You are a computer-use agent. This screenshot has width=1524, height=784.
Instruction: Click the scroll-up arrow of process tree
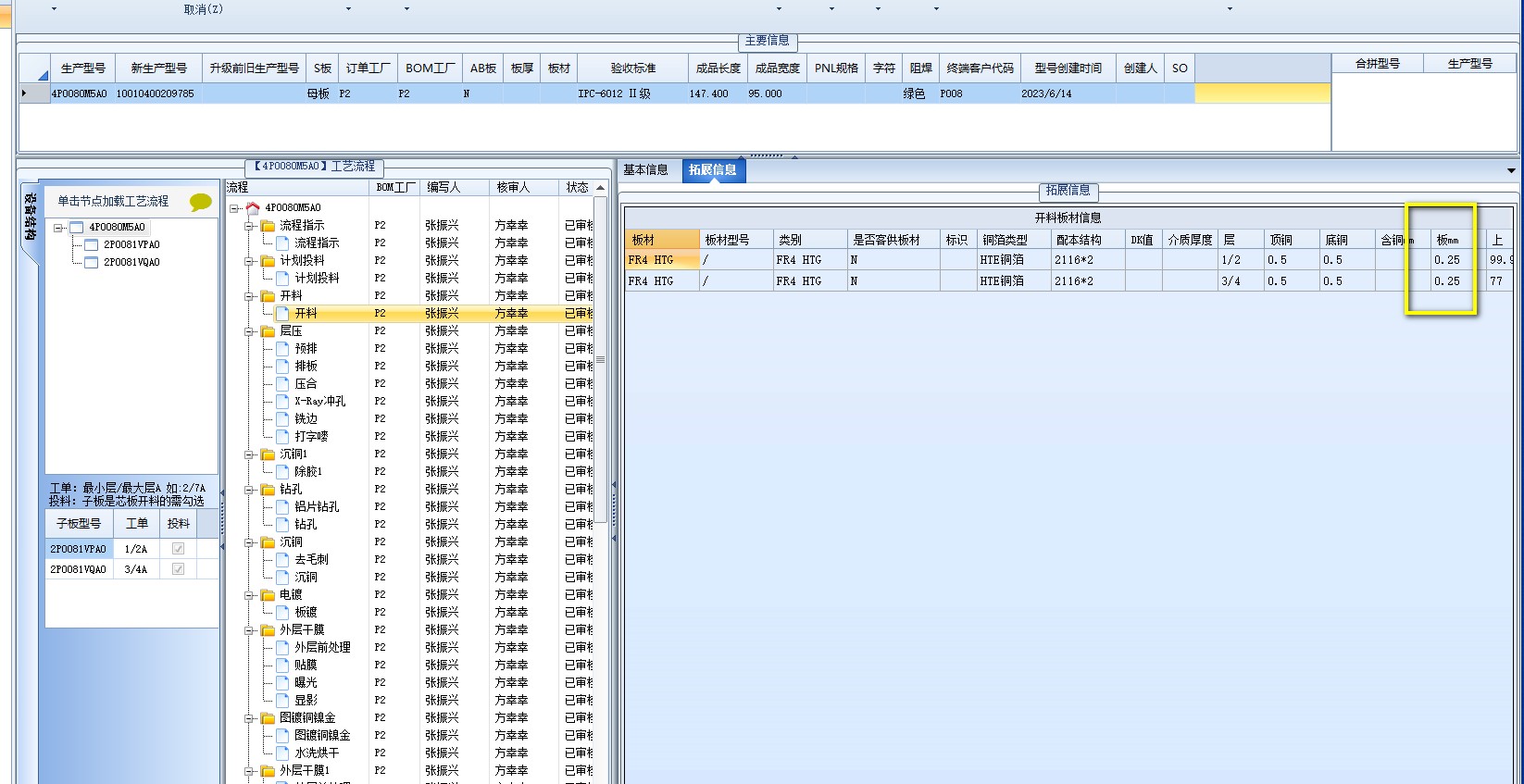pos(600,188)
